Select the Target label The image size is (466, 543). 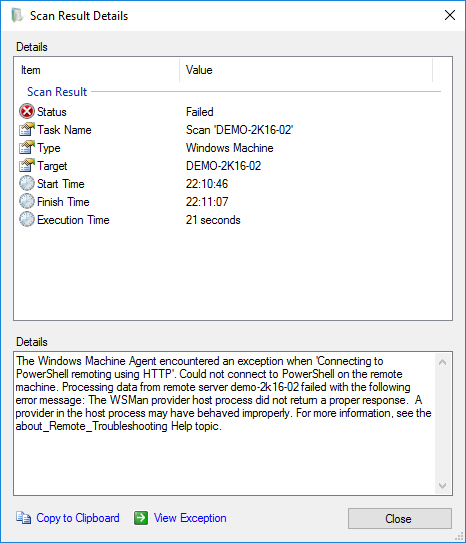point(52,166)
